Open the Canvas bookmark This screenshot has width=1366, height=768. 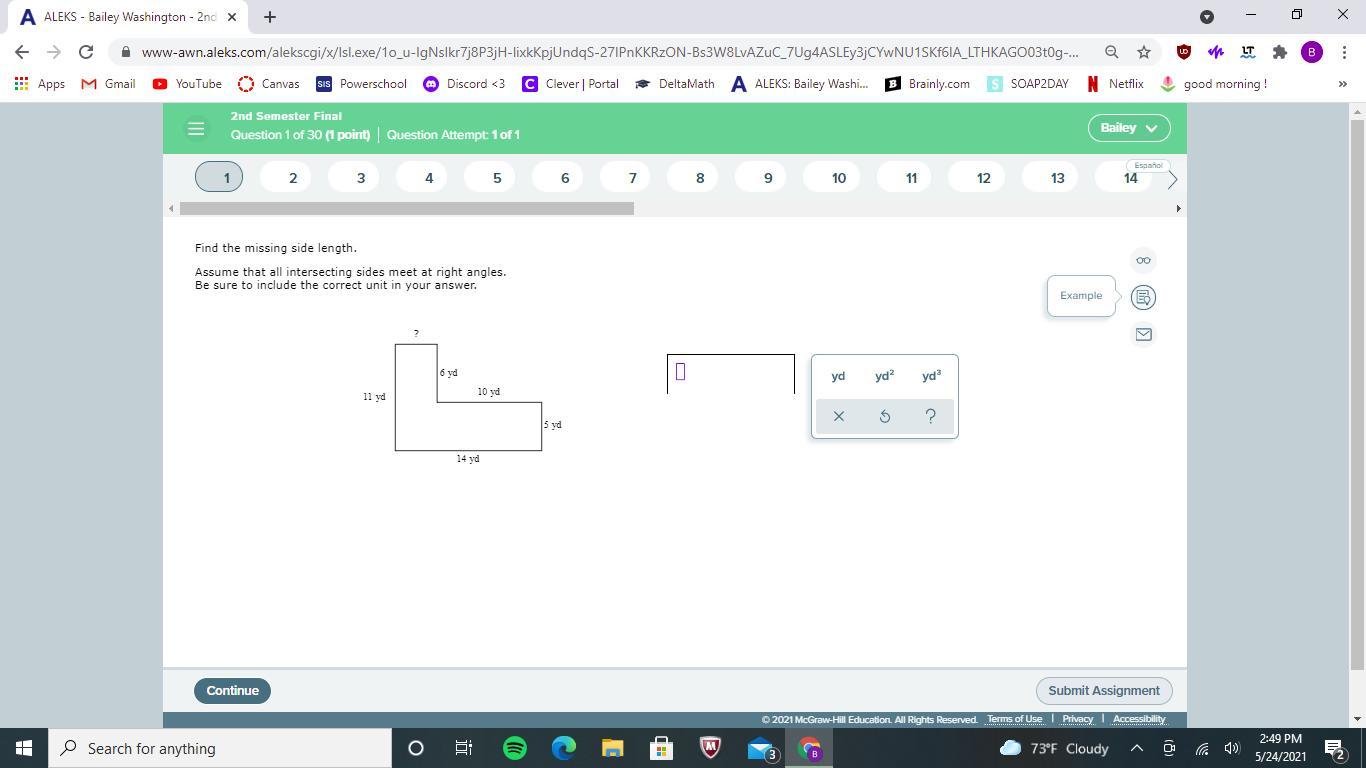(x=268, y=84)
